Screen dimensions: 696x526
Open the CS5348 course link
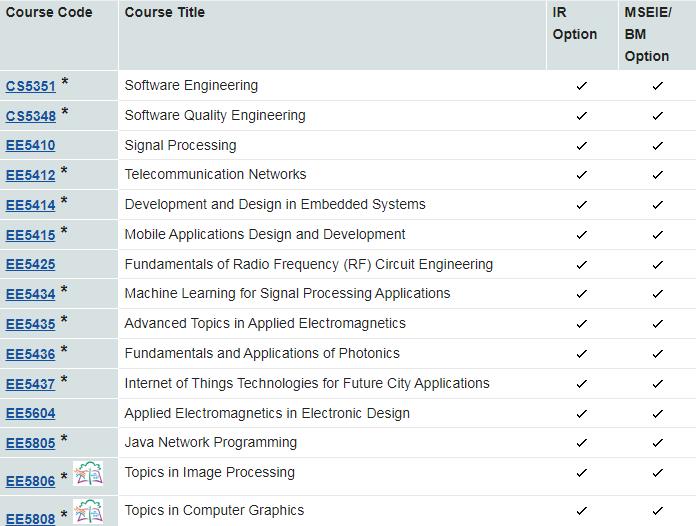coord(31,116)
